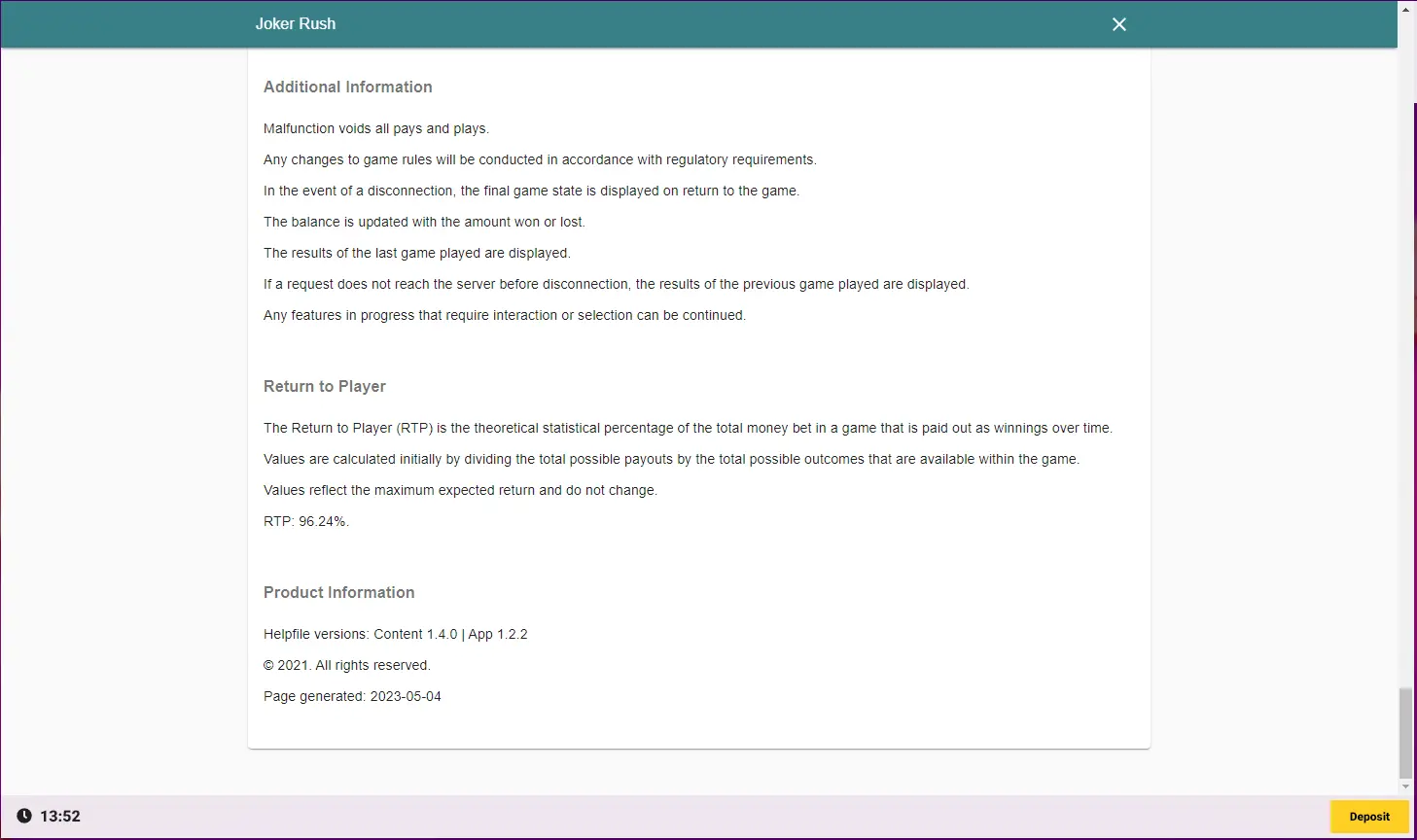
Task: Click the Additional Information heading
Action: click(348, 87)
